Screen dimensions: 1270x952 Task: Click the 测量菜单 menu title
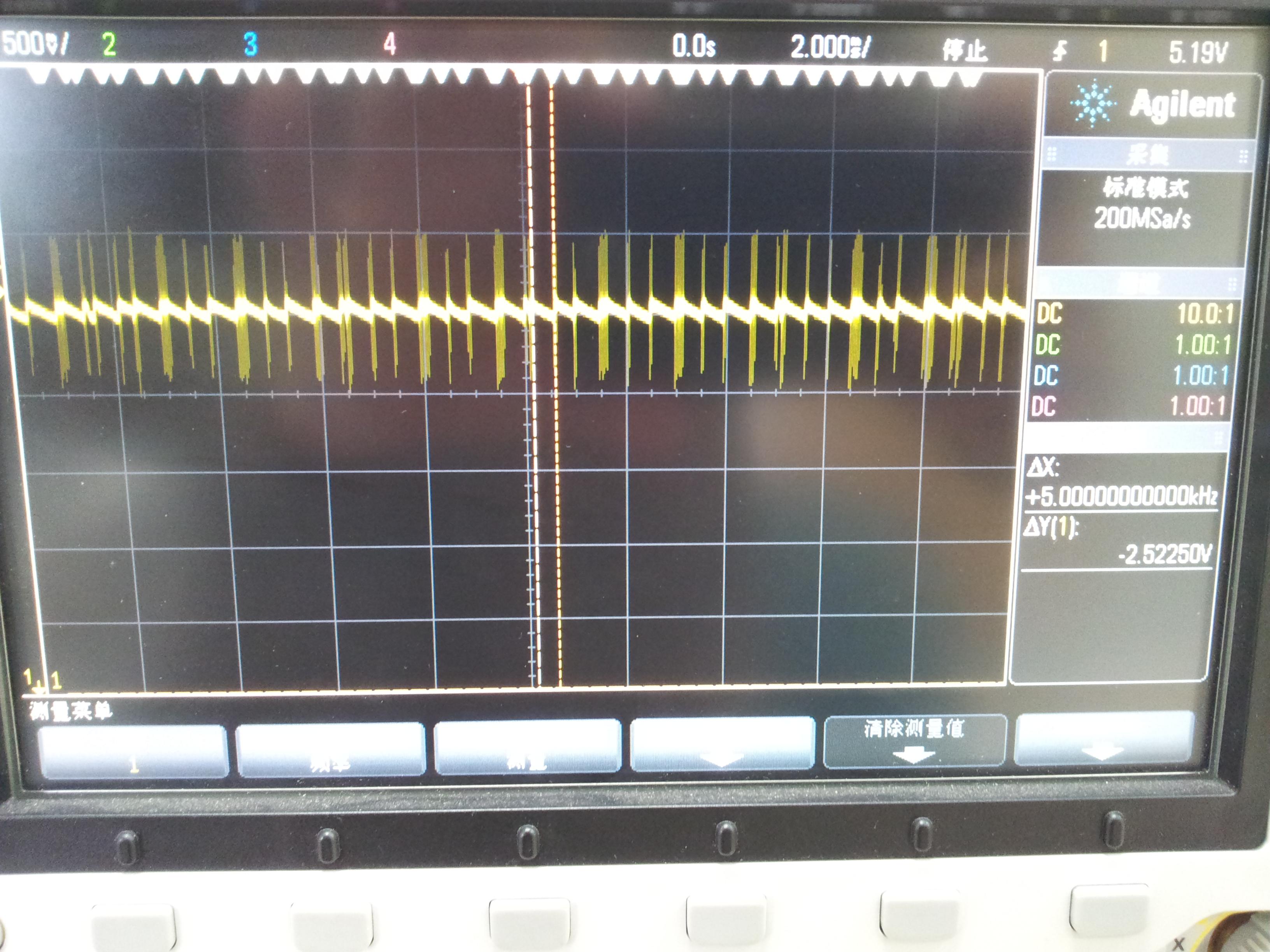pos(71,712)
